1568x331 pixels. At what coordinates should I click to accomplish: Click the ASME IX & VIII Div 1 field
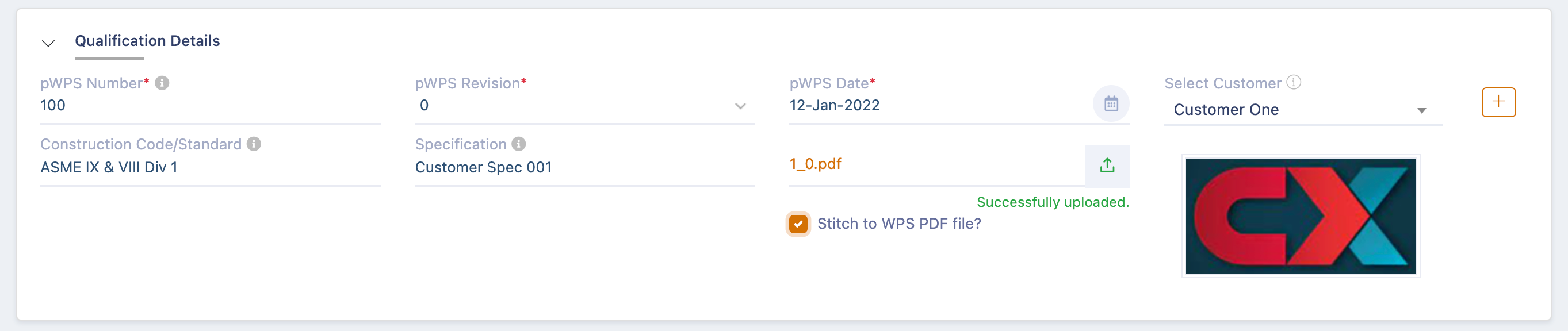click(210, 167)
